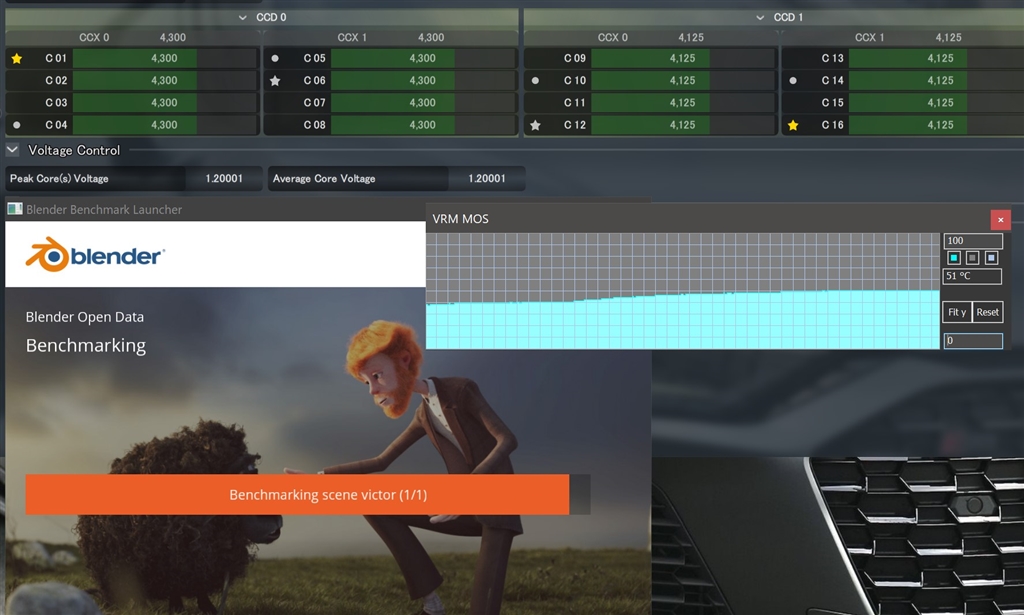Click the gold star beside core C 16
The height and width of the screenshot is (615, 1024).
[x=793, y=125]
